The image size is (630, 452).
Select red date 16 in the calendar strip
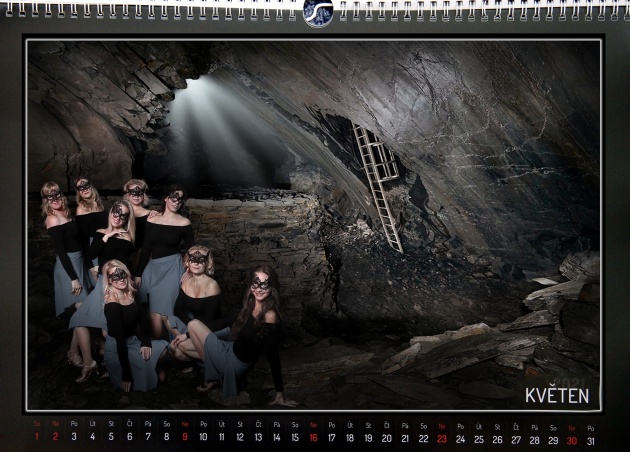click(x=313, y=438)
